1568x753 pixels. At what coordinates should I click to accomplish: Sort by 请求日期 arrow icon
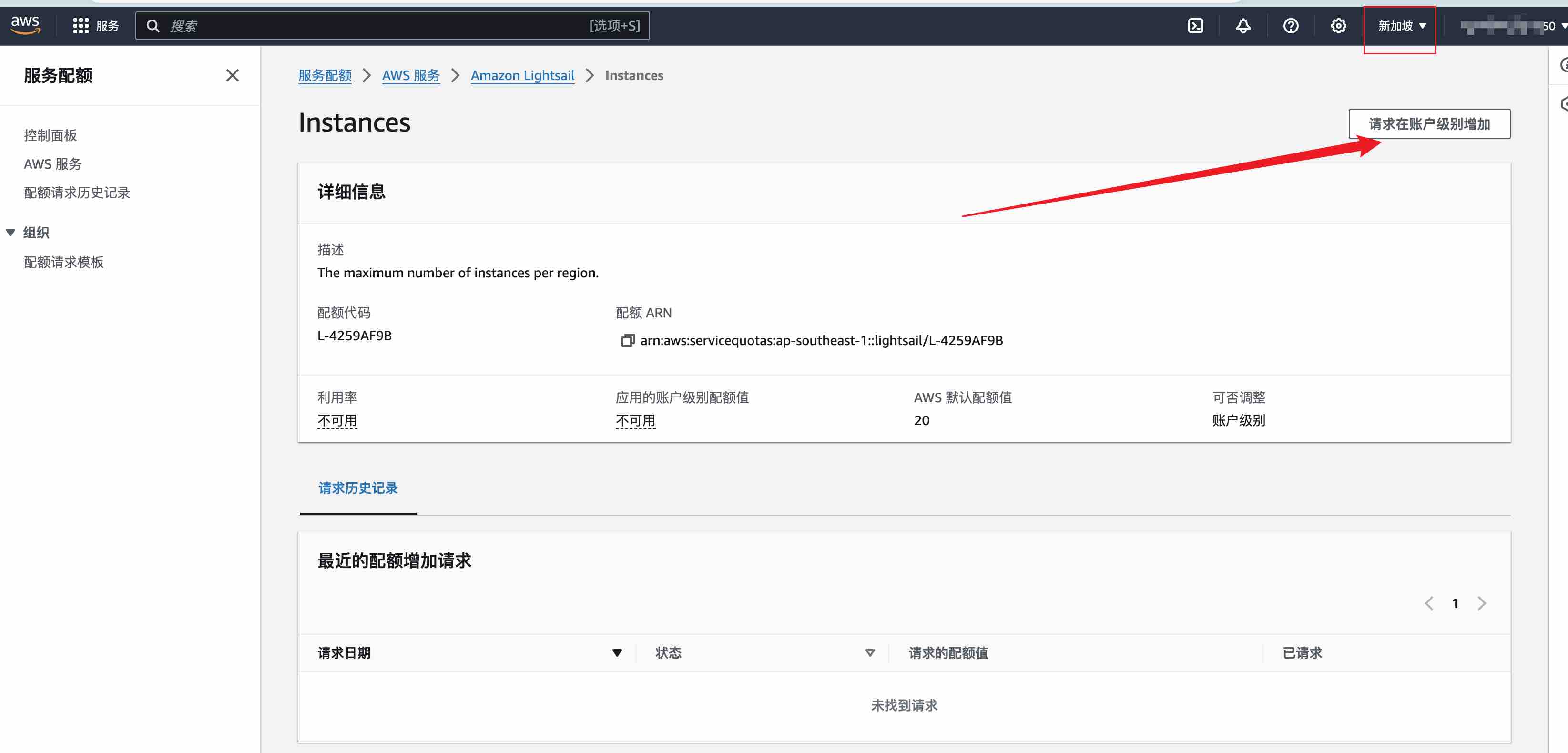[x=617, y=653]
